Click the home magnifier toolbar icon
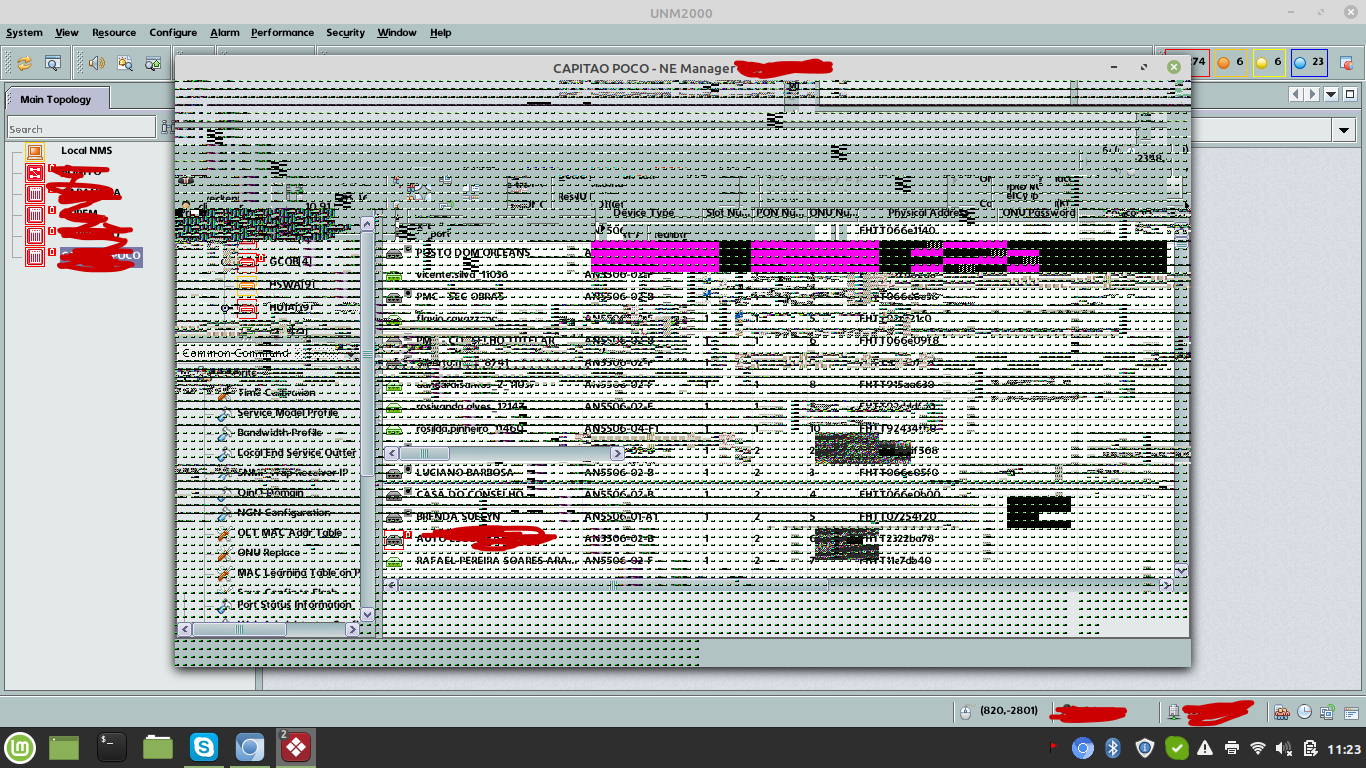 pyautogui.click(x=153, y=63)
